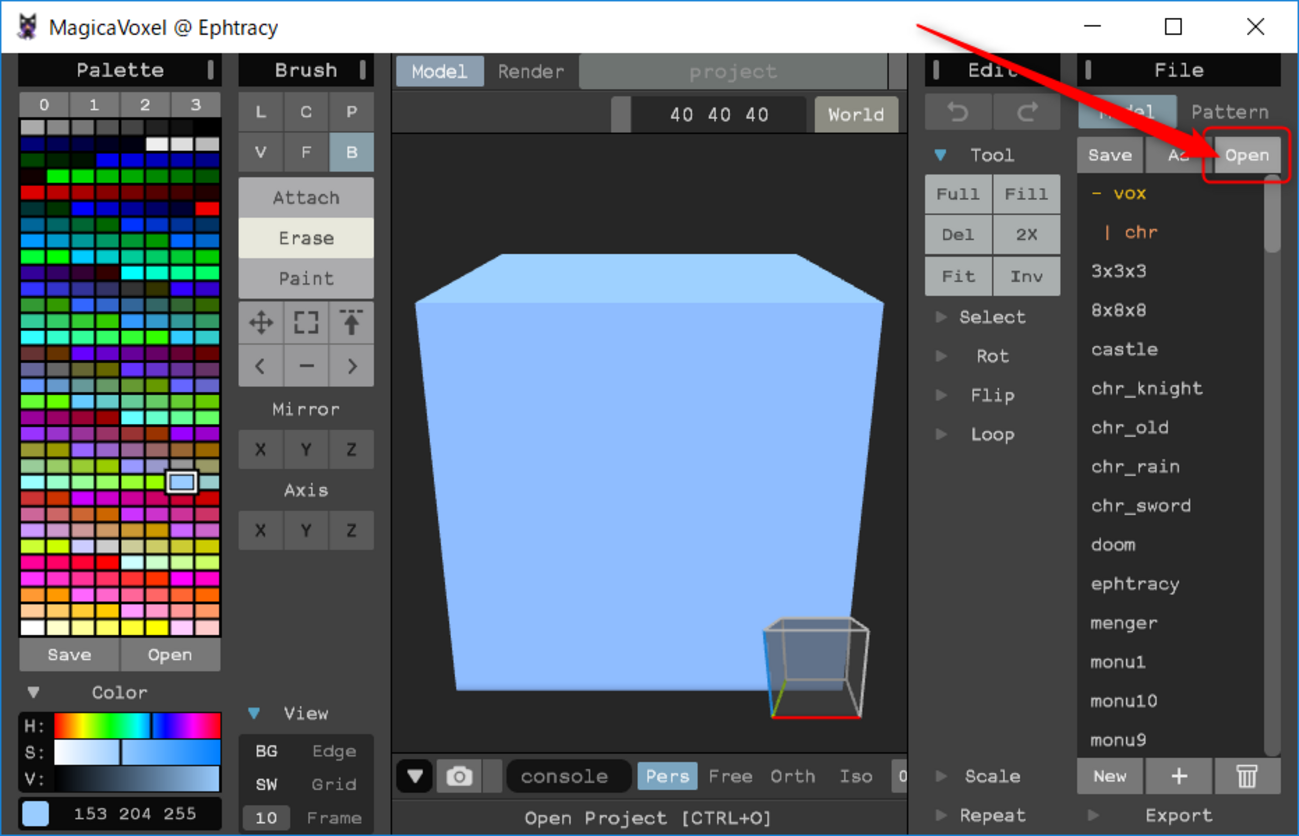Toggle Mirror on the Y axis
Viewport: 1299px width, 836px height.
coord(306,450)
